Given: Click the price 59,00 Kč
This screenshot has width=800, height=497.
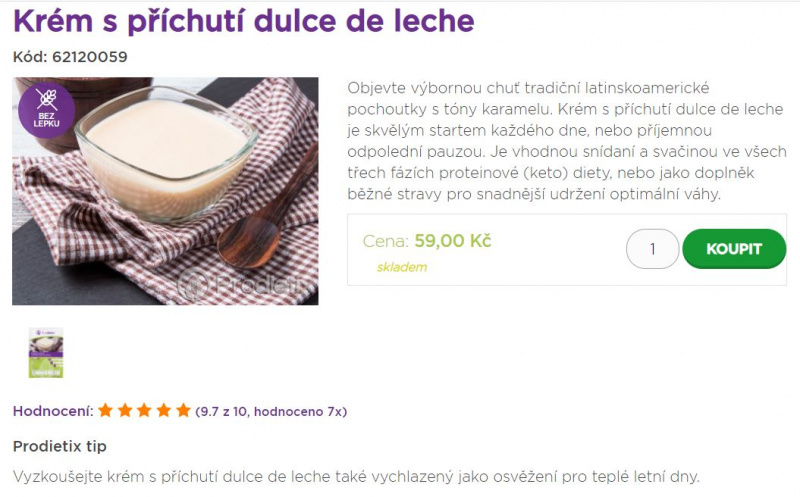Looking at the screenshot, I should click(453, 241).
